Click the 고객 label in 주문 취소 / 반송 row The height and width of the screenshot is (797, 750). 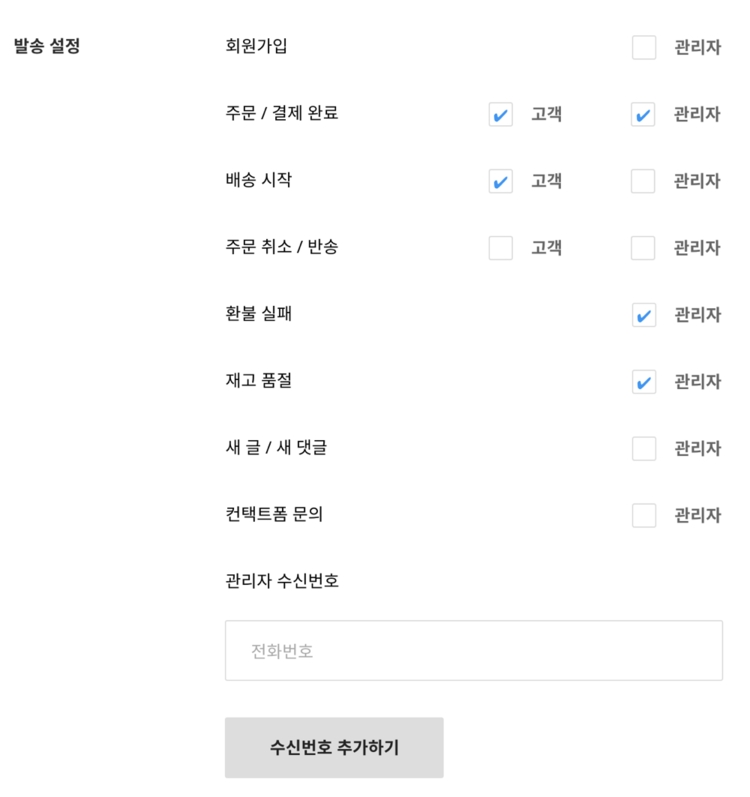(x=546, y=248)
